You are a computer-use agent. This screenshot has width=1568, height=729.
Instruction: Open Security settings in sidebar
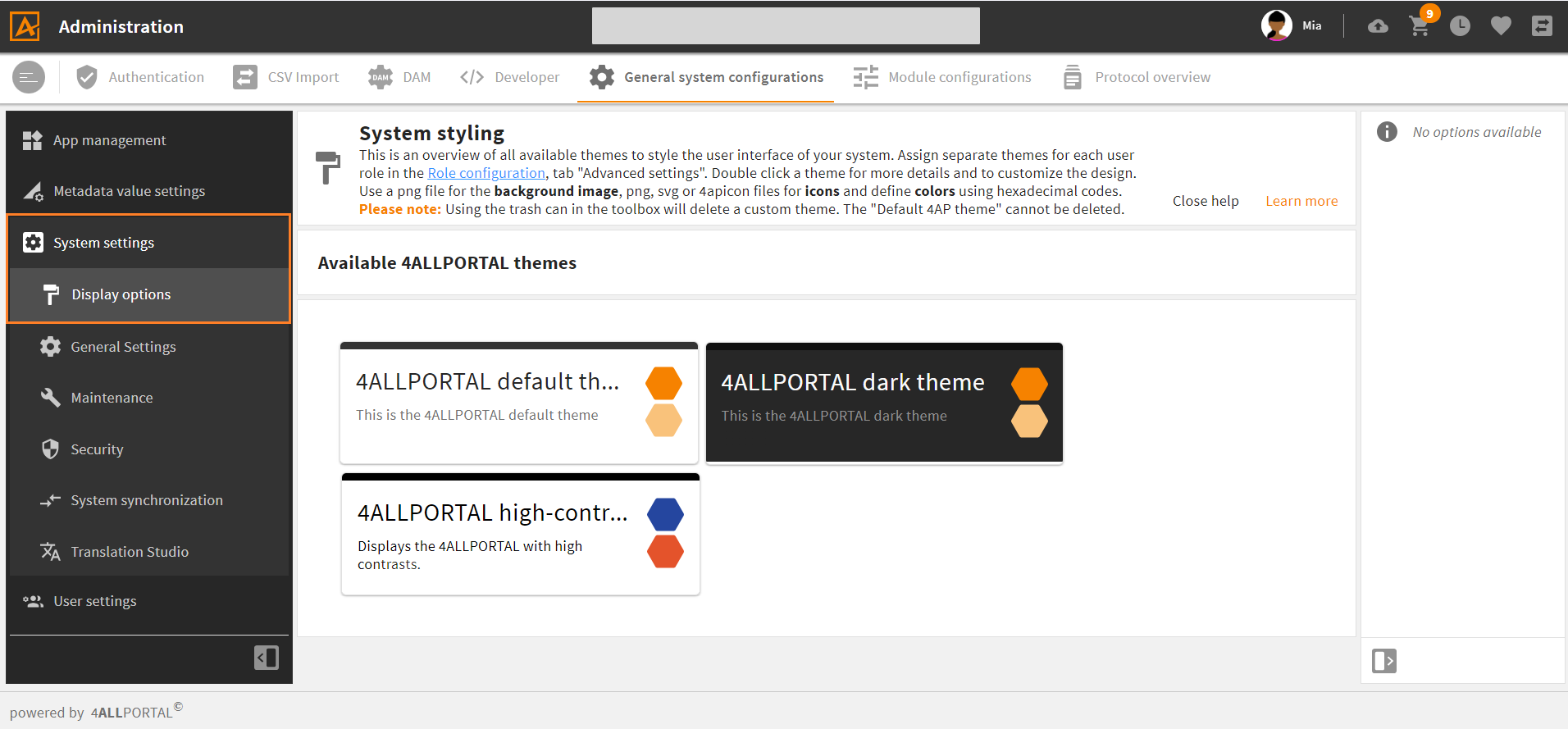pyautogui.click(x=148, y=449)
